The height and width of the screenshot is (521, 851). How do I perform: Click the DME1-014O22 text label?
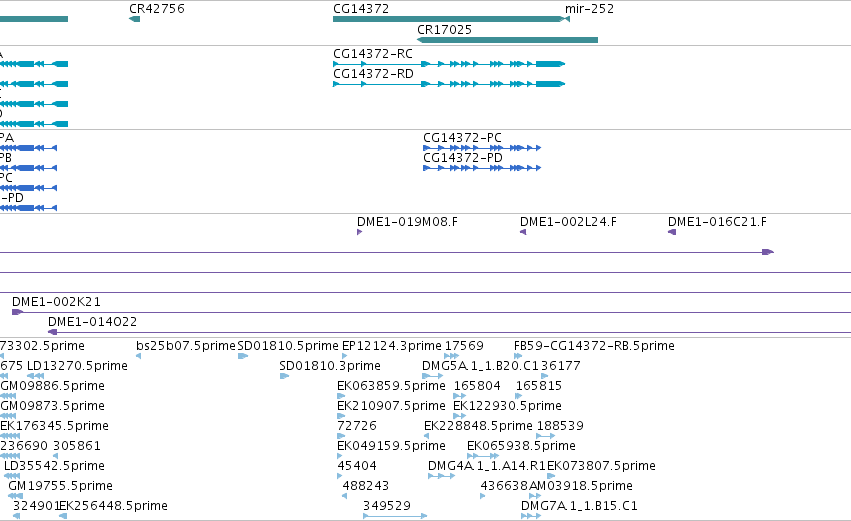[x=92, y=322]
